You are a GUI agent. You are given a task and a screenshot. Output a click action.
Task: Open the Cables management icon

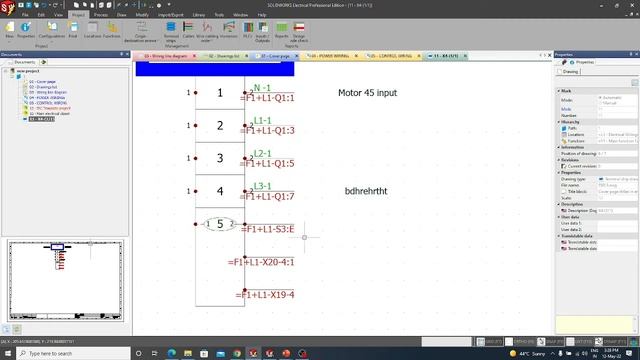click(x=188, y=30)
